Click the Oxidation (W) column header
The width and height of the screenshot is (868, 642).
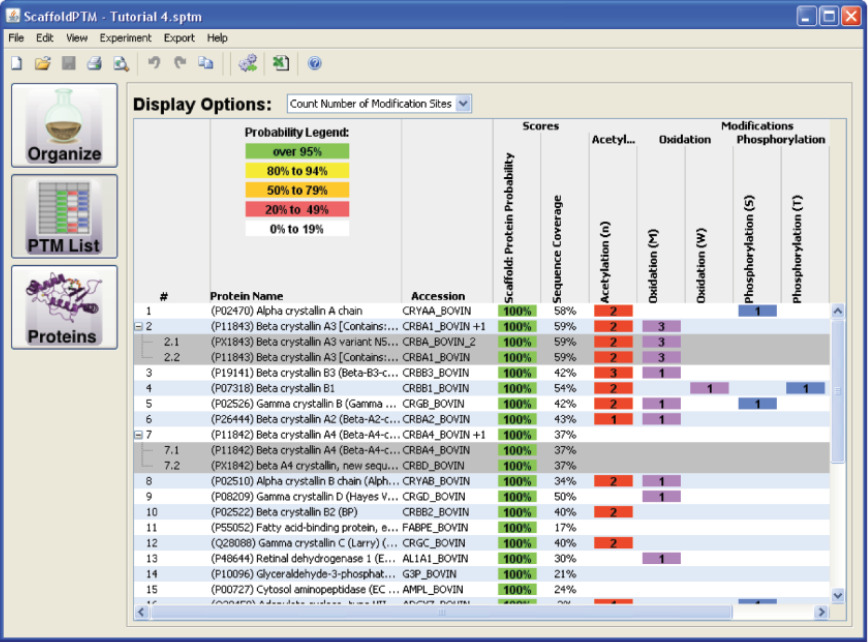701,266
